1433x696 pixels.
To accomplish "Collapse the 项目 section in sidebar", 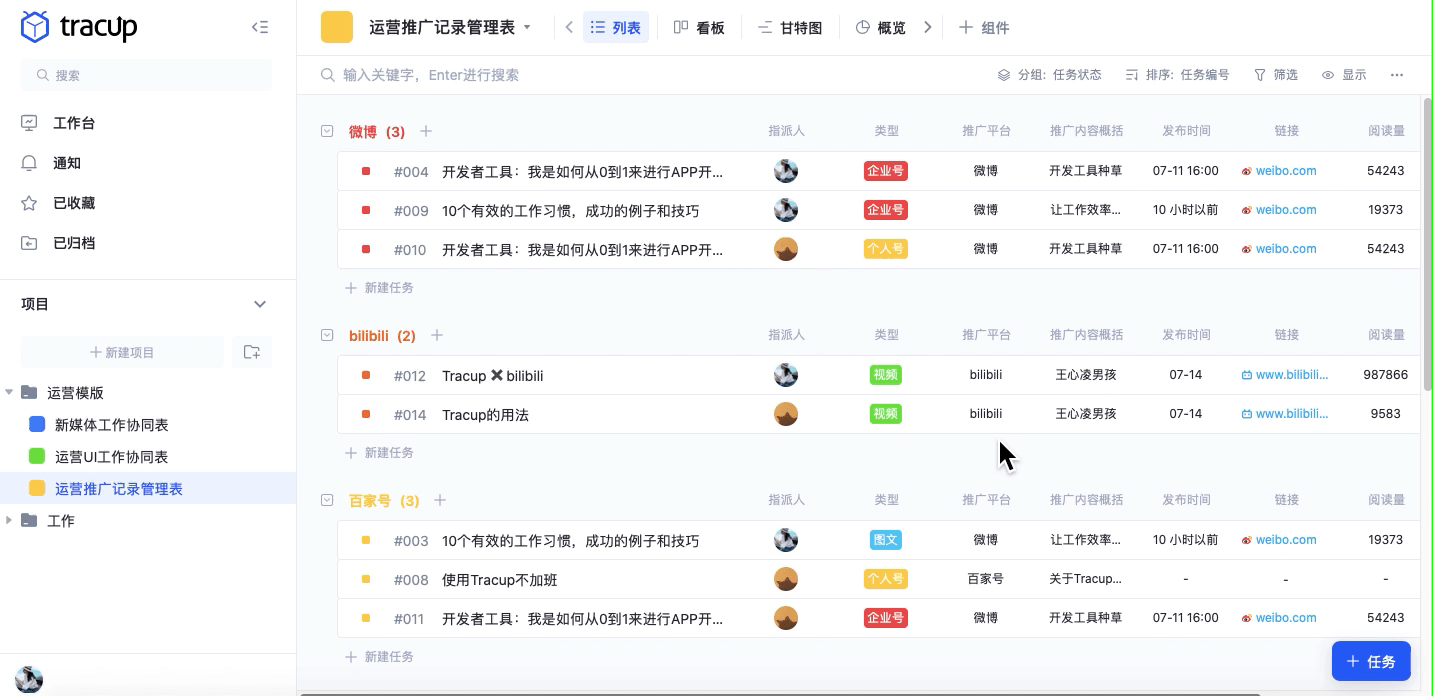I will click(260, 304).
